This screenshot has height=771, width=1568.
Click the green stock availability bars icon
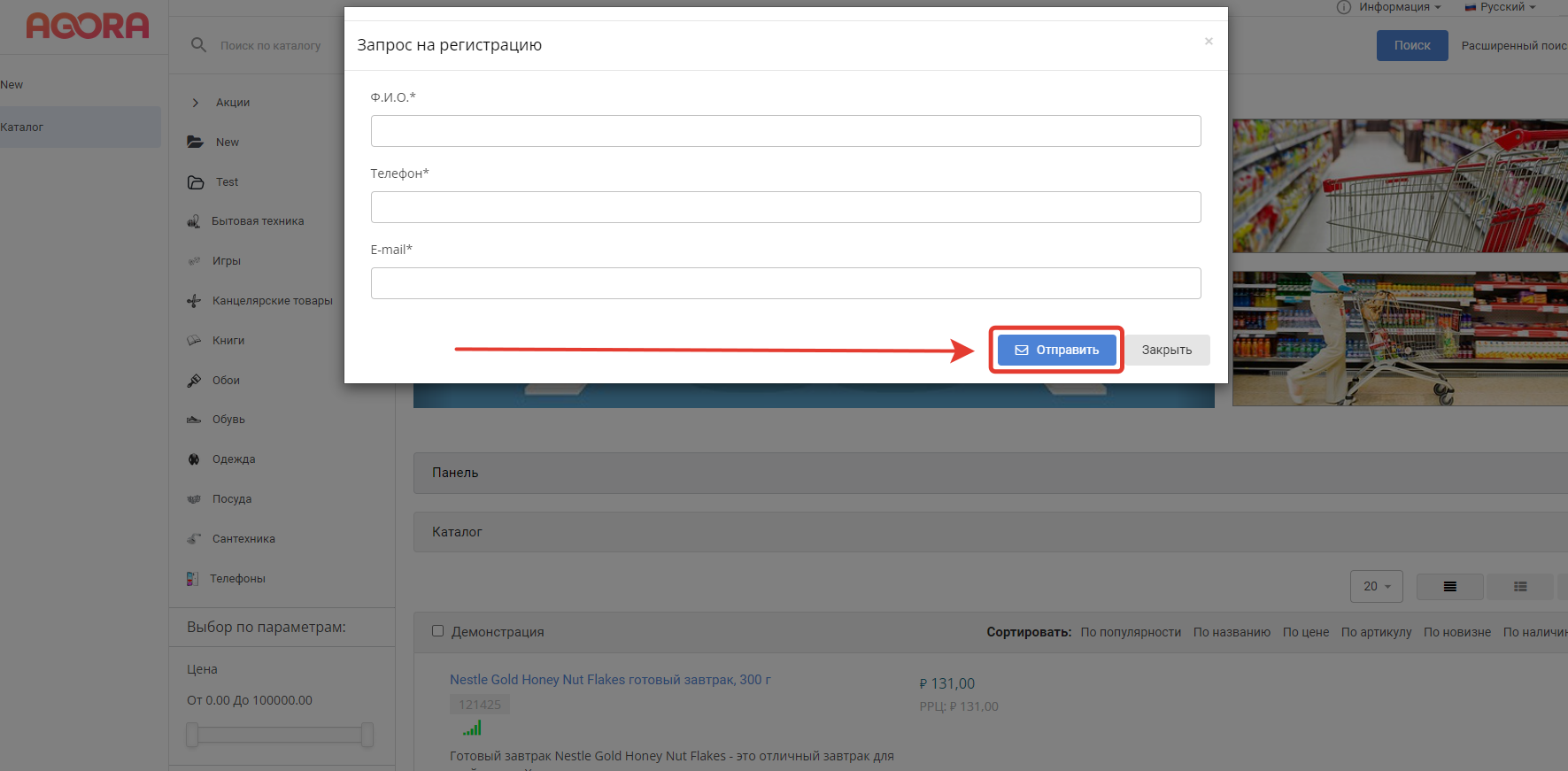click(472, 729)
